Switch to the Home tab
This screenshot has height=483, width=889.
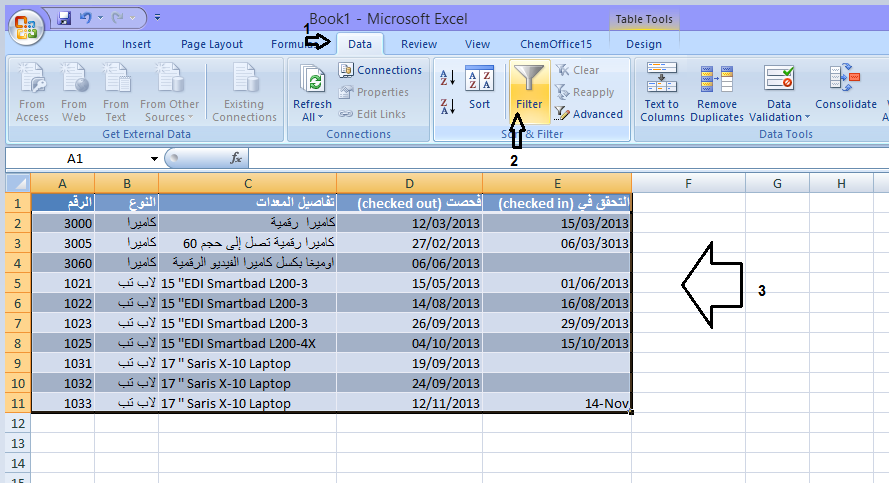click(79, 44)
